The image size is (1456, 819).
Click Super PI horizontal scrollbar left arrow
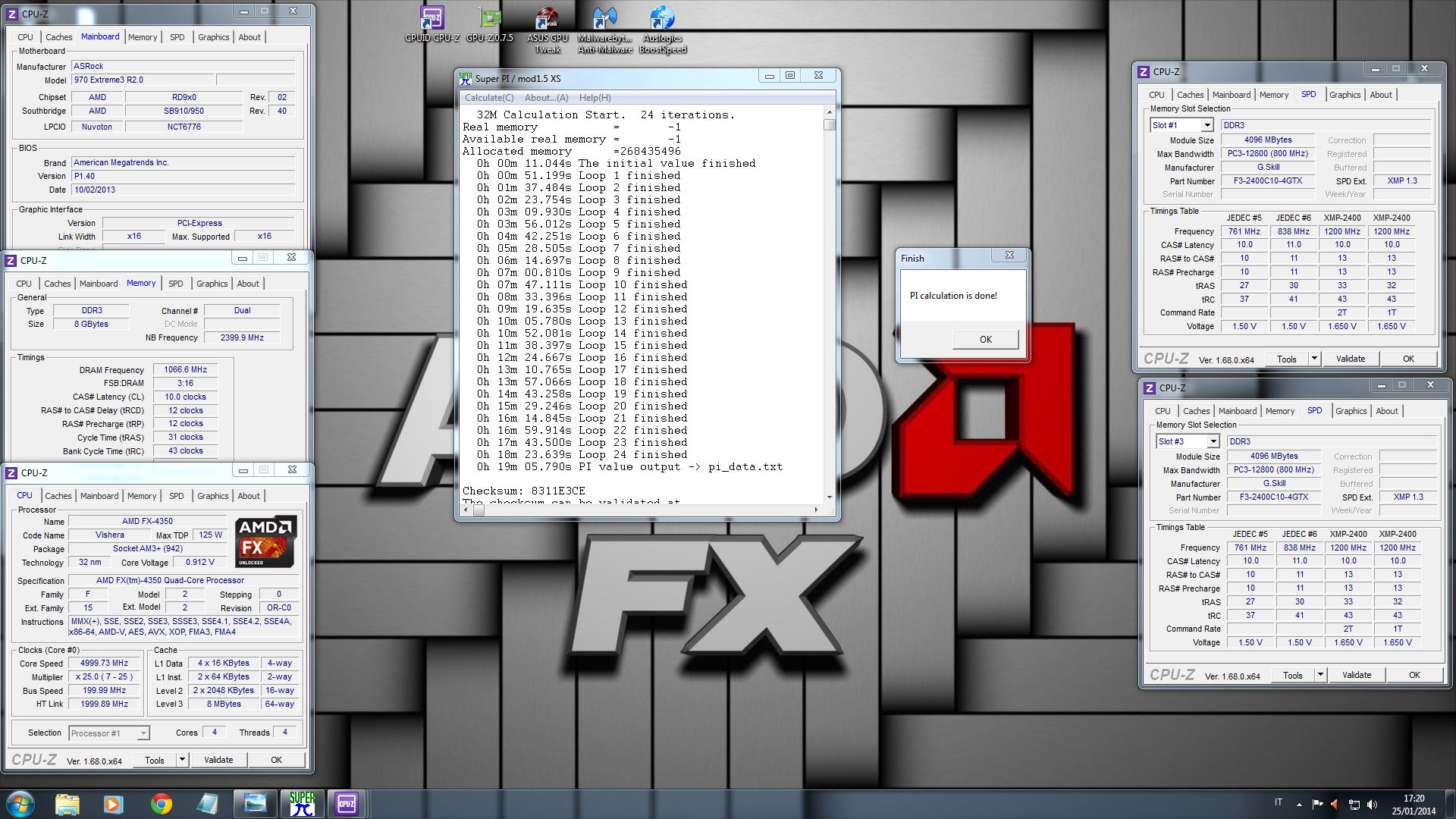coord(466,510)
